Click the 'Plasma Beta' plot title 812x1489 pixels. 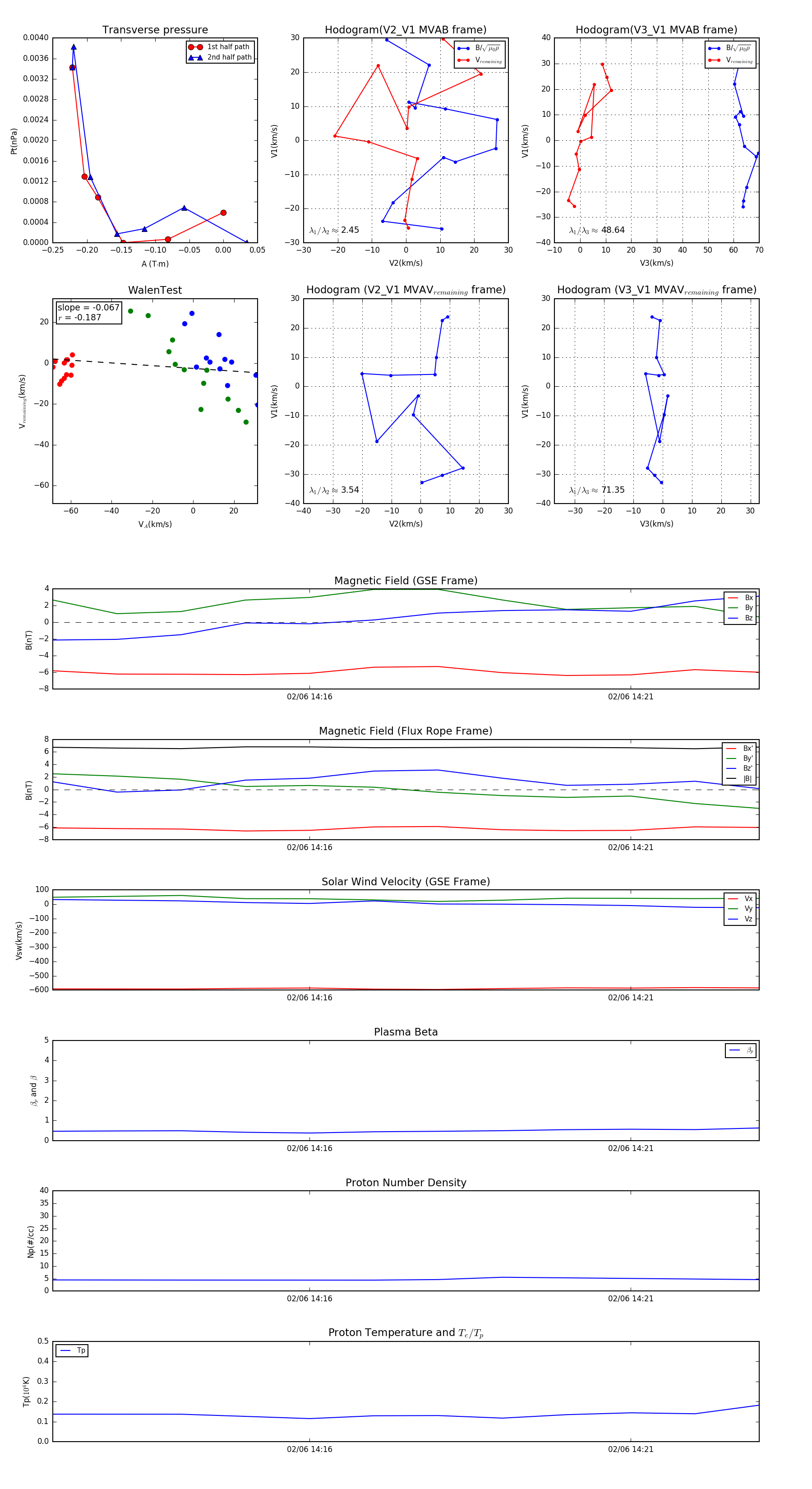click(x=406, y=1032)
